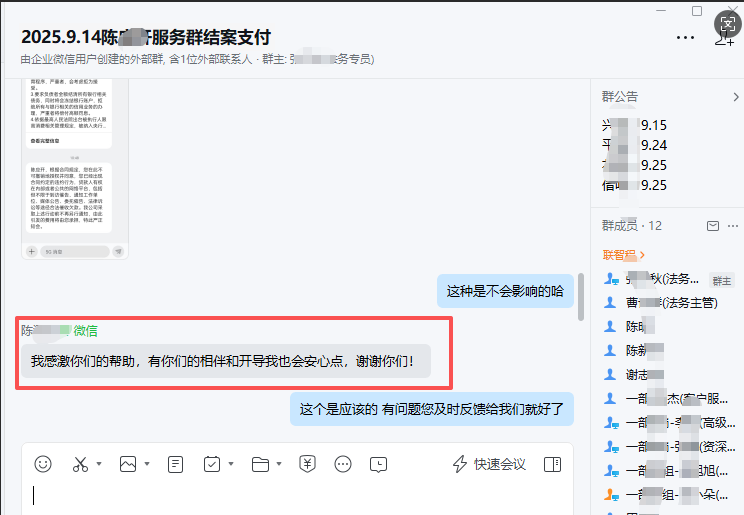The height and width of the screenshot is (515, 744).
Task: Open the emoji picker
Action: pos(43,464)
